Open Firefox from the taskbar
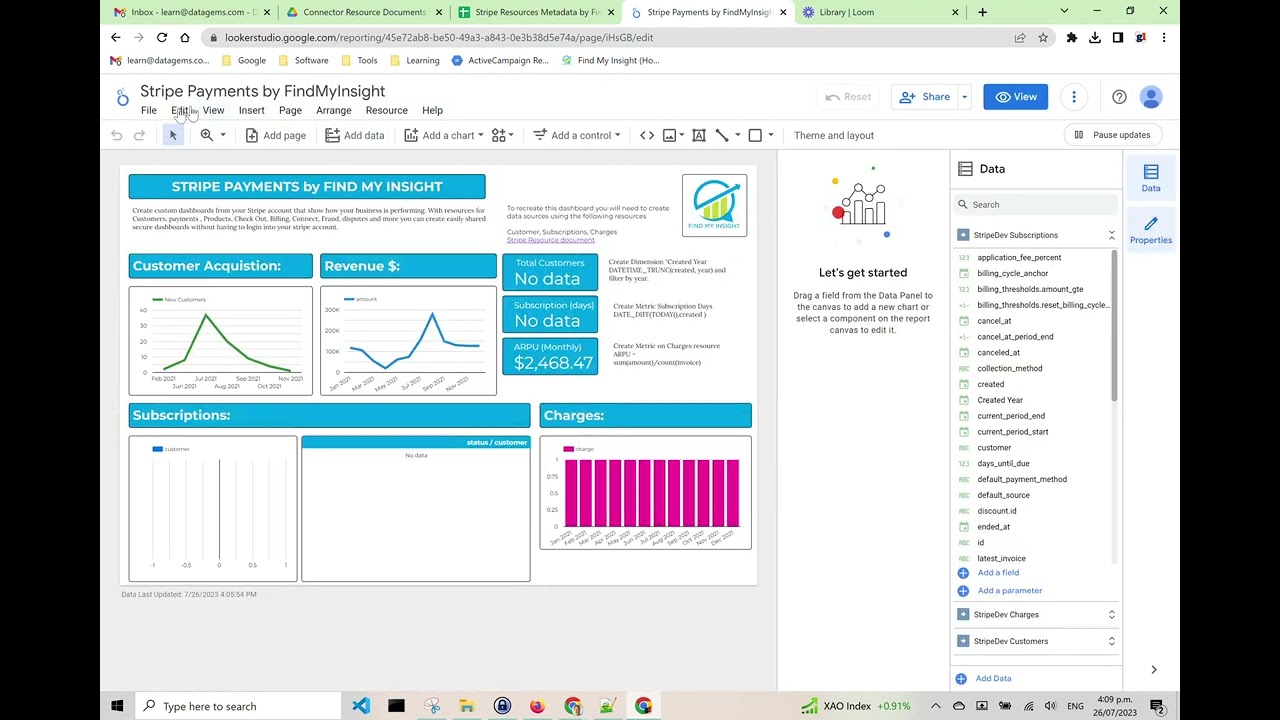This screenshot has height=720, width=1280. (x=537, y=706)
